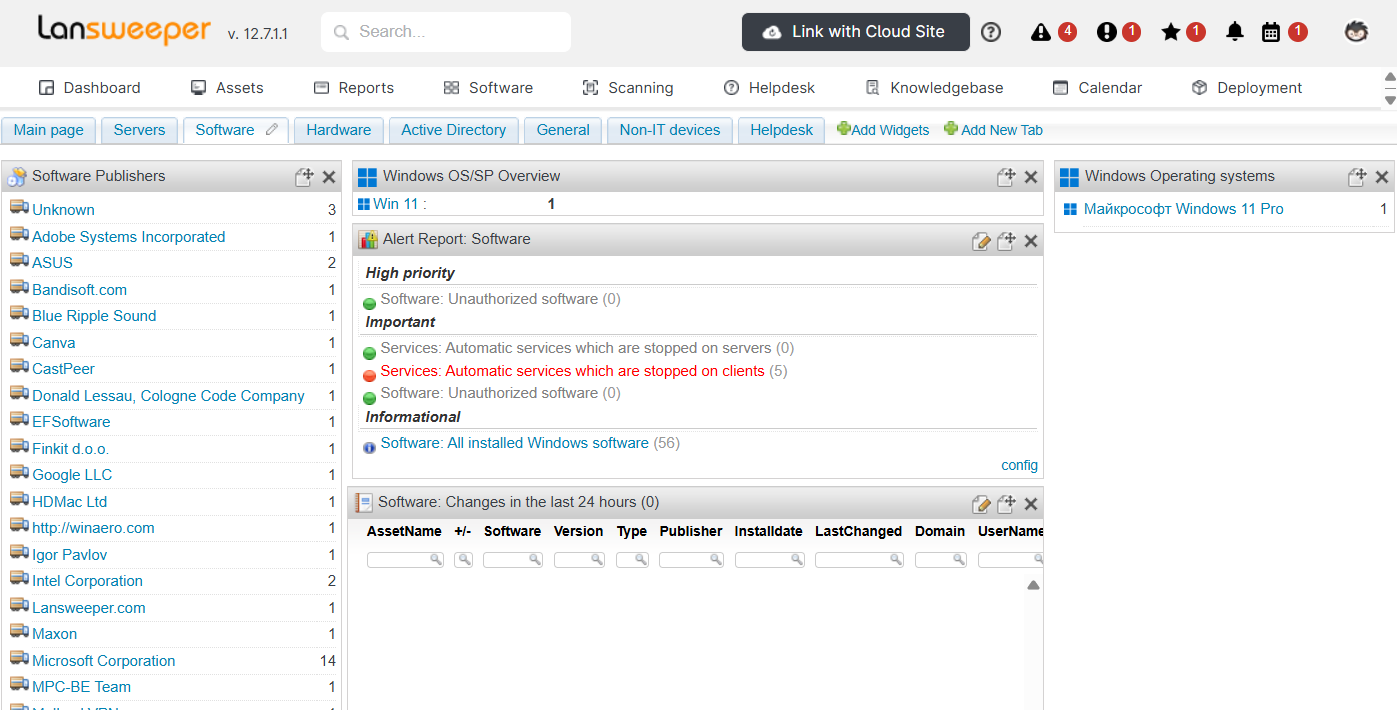Screen dimensions: 1397x710
Task: Open the Reports menu
Action: tap(354, 88)
